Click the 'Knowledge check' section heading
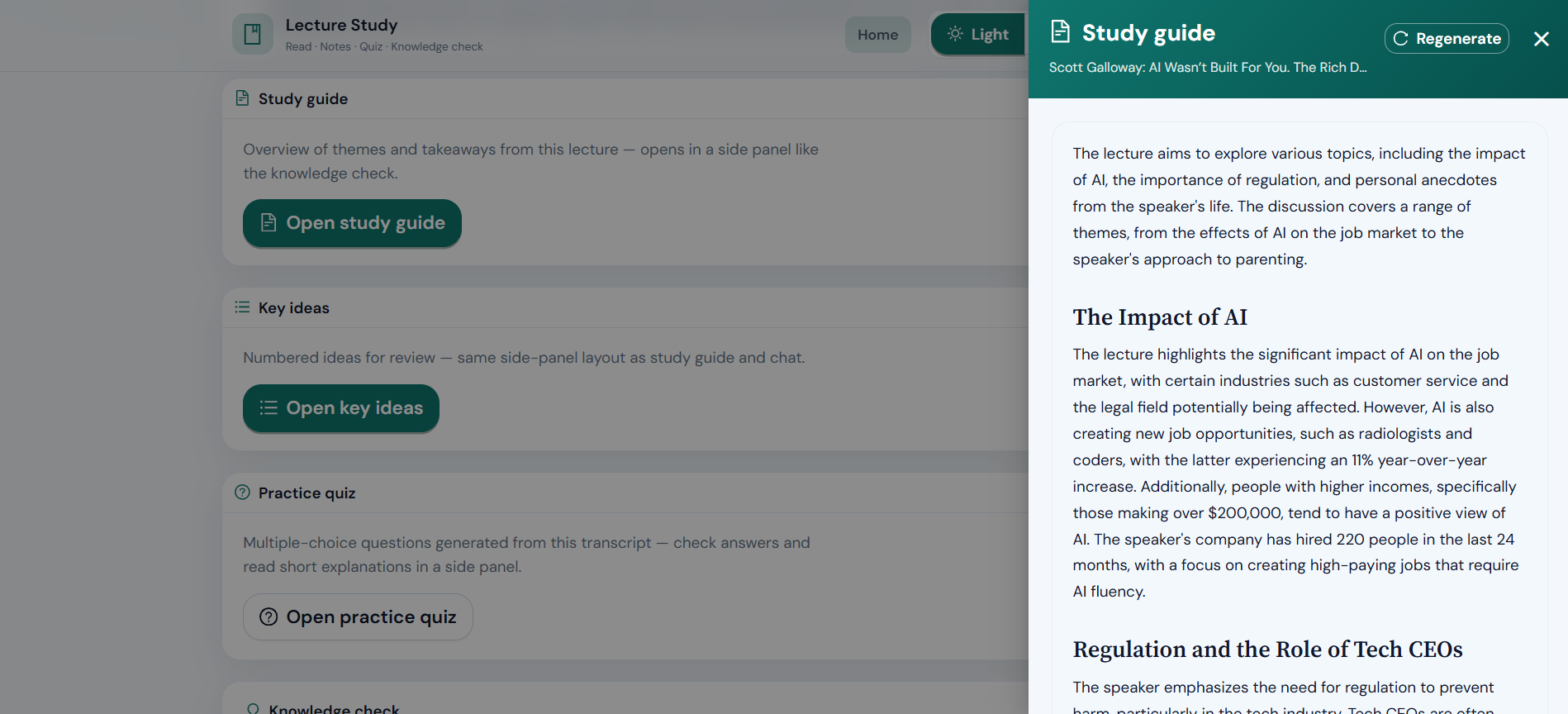 (334, 709)
